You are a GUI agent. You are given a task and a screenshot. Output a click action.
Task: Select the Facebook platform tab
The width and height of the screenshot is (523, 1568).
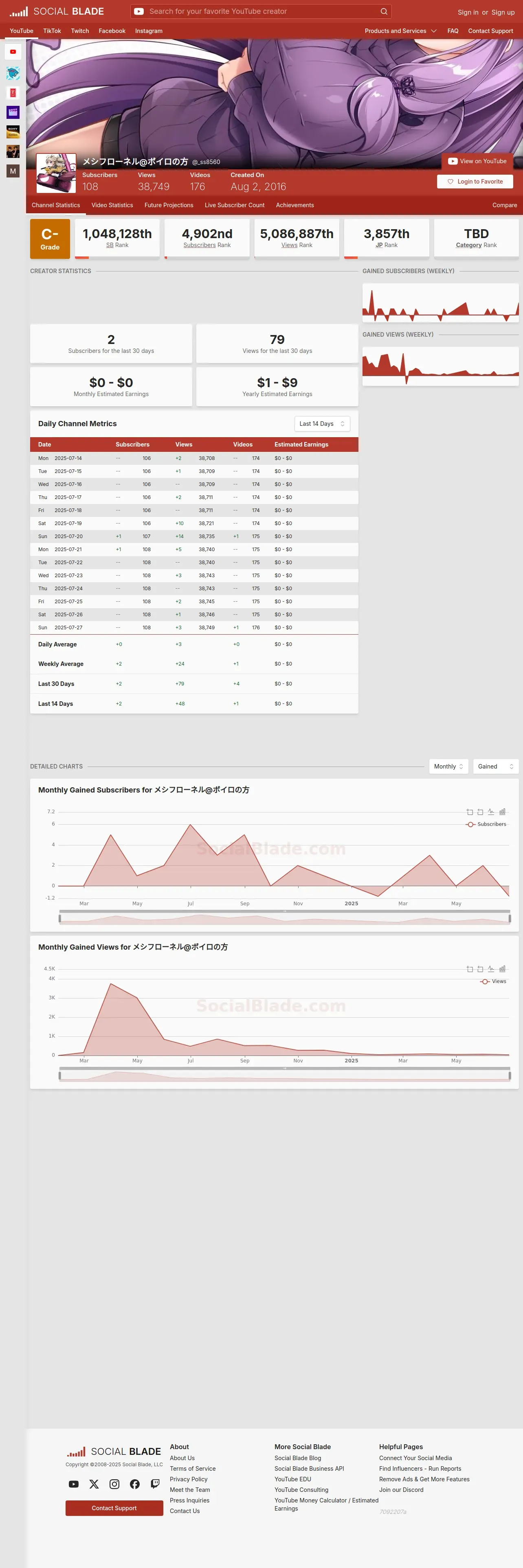pos(112,31)
